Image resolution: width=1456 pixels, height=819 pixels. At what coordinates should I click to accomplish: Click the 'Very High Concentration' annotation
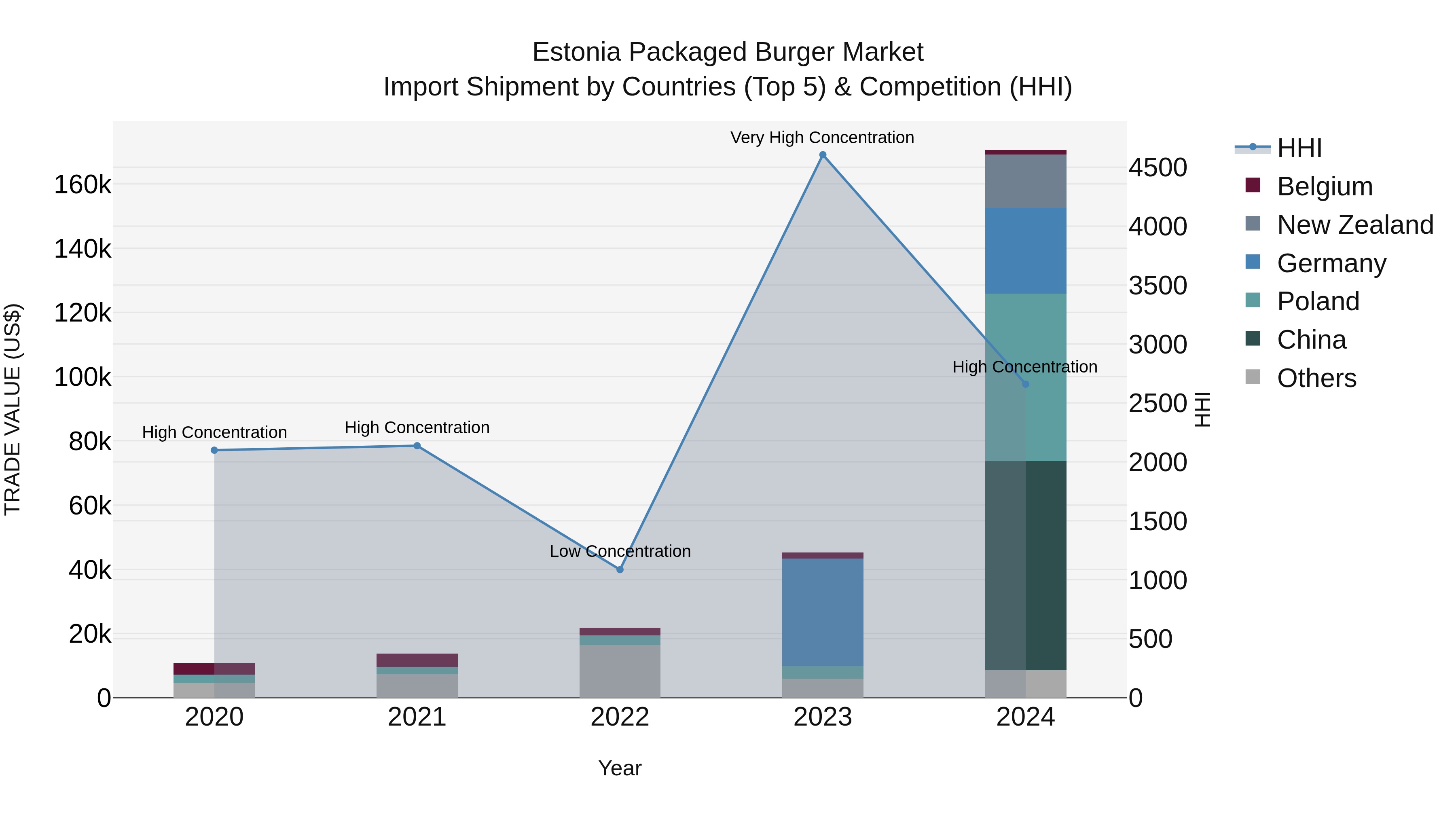pyautogui.click(x=822, y=138)
